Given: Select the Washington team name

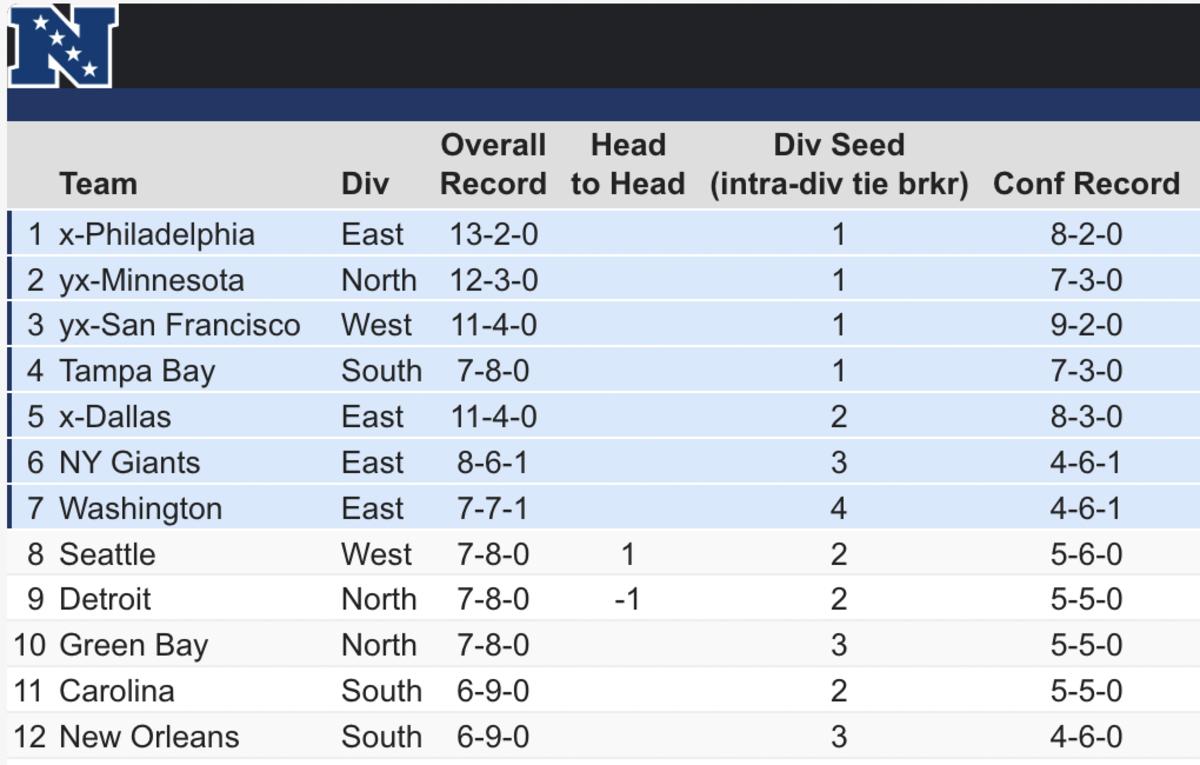Looking at the screenshot, I should (x=140, y=508).
